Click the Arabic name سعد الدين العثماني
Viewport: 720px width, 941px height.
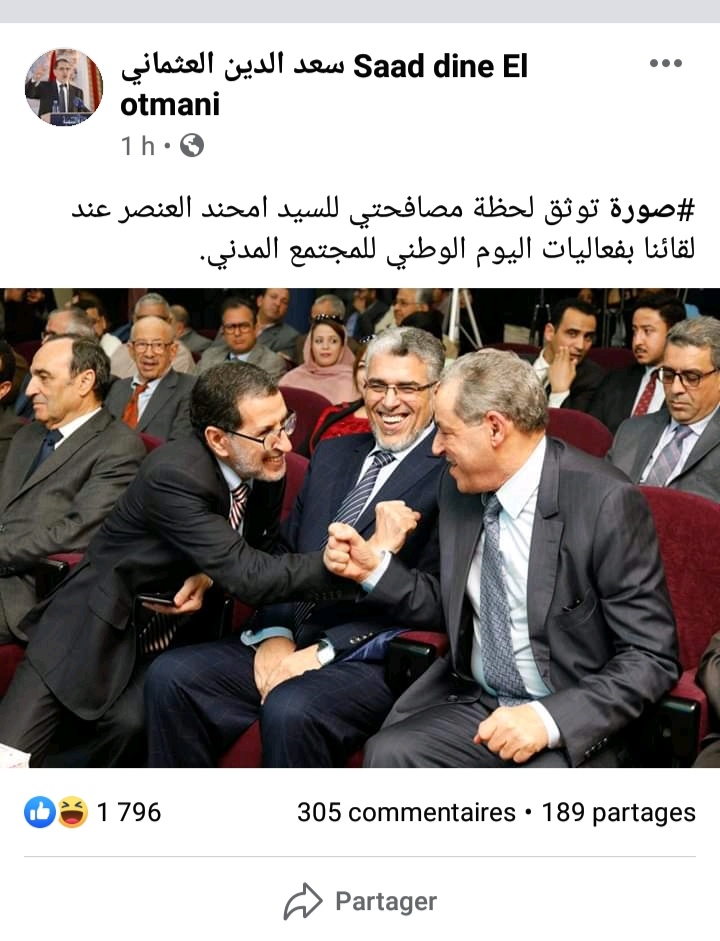pyautogui.click(x=232, y=65)
